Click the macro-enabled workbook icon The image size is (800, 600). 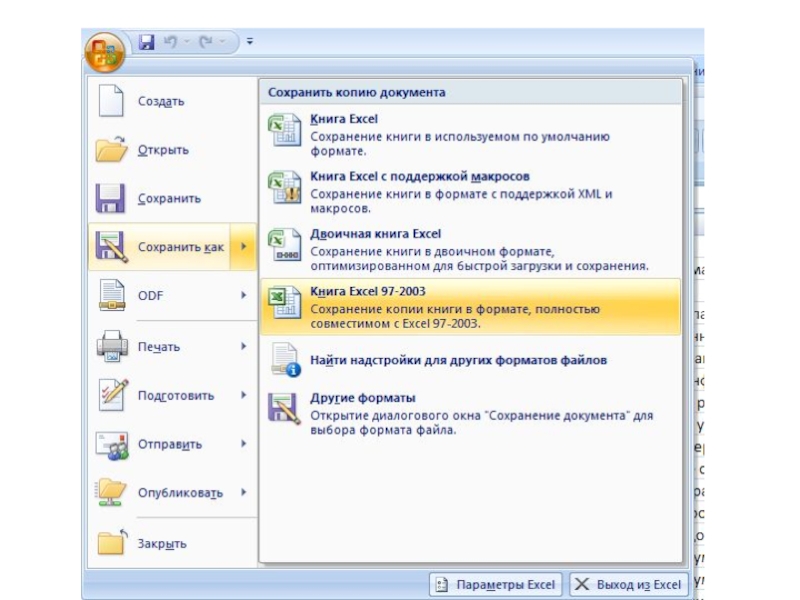coord(285,187)
